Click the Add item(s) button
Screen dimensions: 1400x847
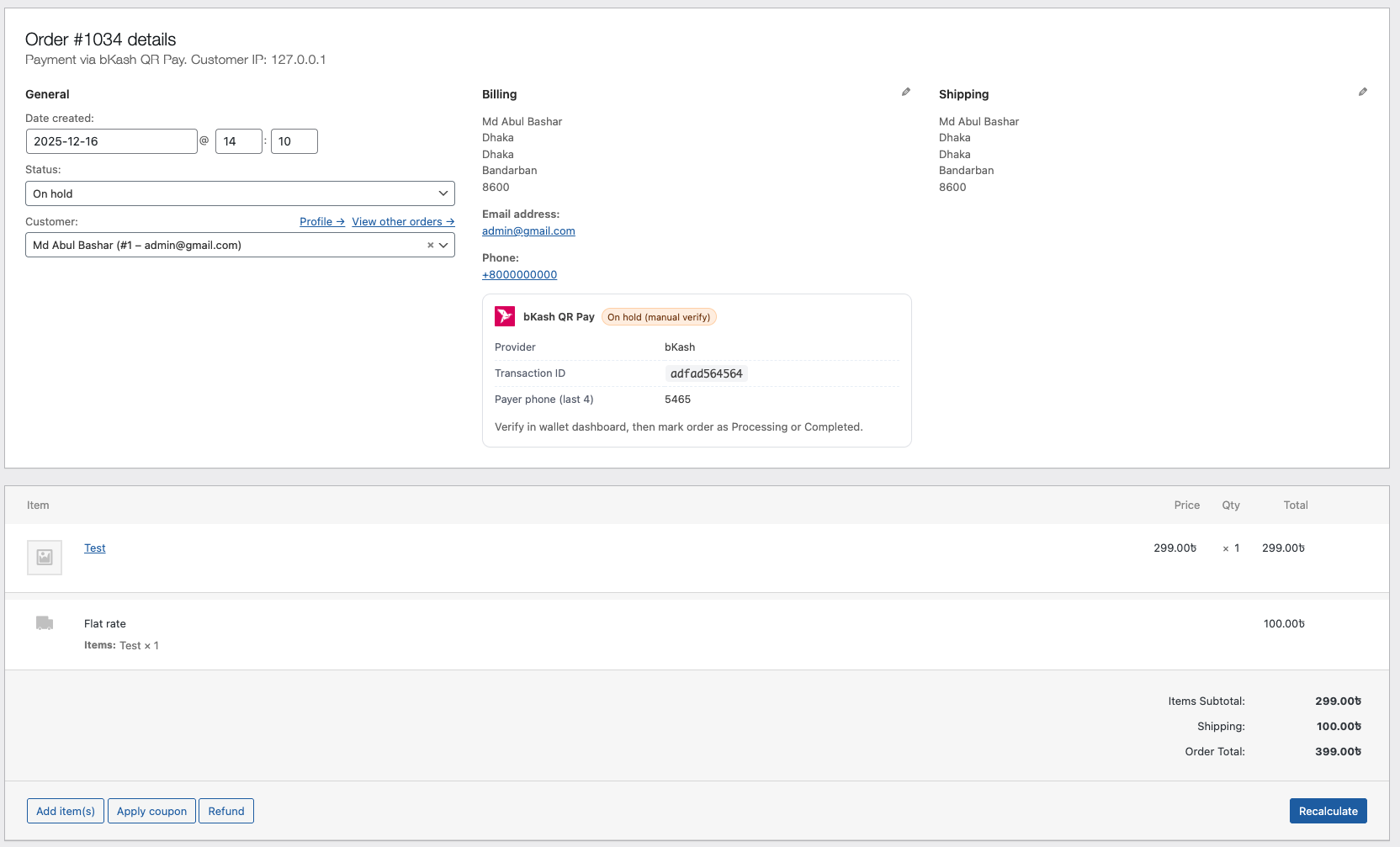tap(65, 810)
